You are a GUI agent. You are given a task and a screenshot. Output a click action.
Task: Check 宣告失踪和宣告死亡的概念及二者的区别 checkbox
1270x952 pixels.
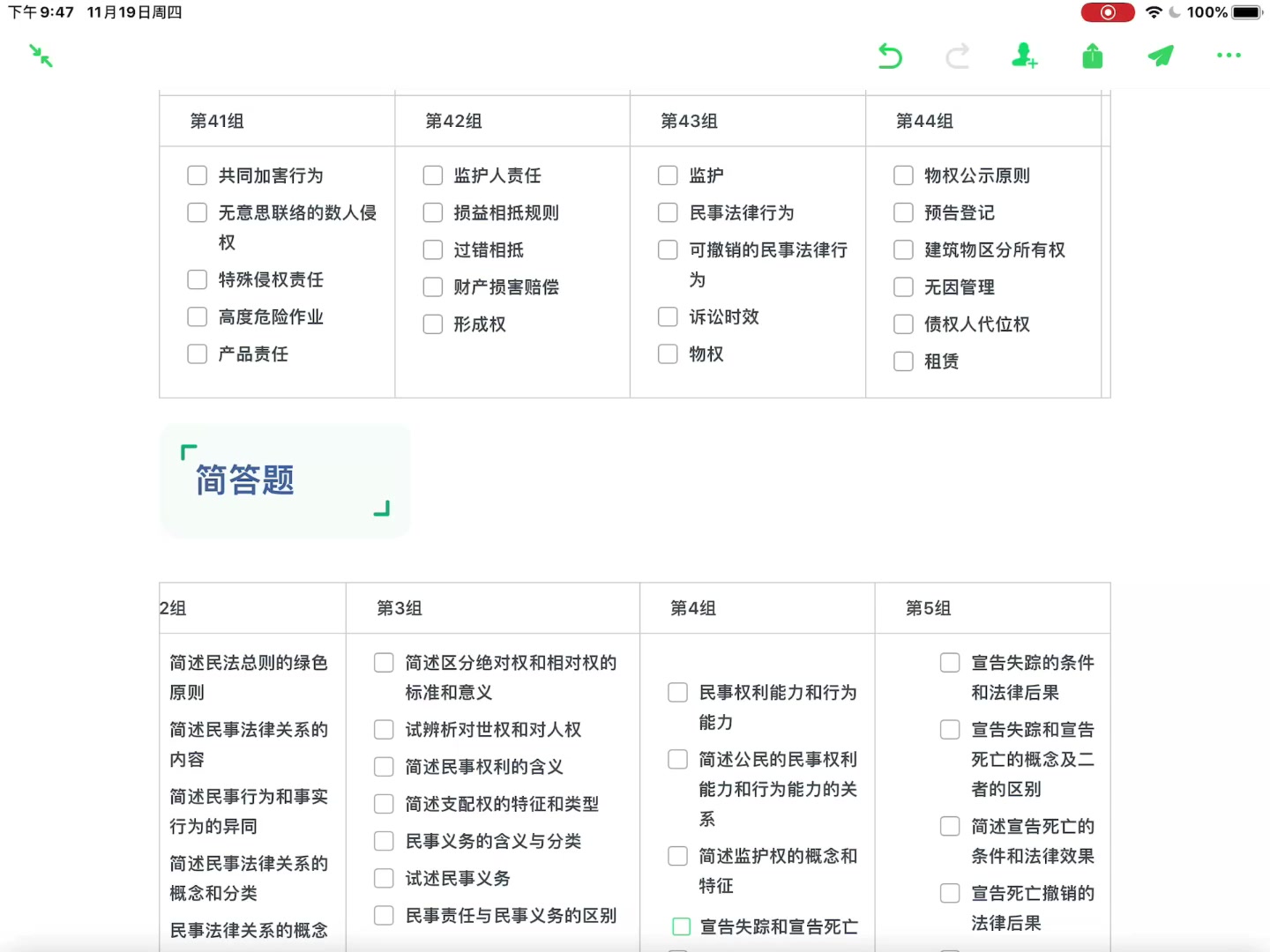[x=951, y=729]
